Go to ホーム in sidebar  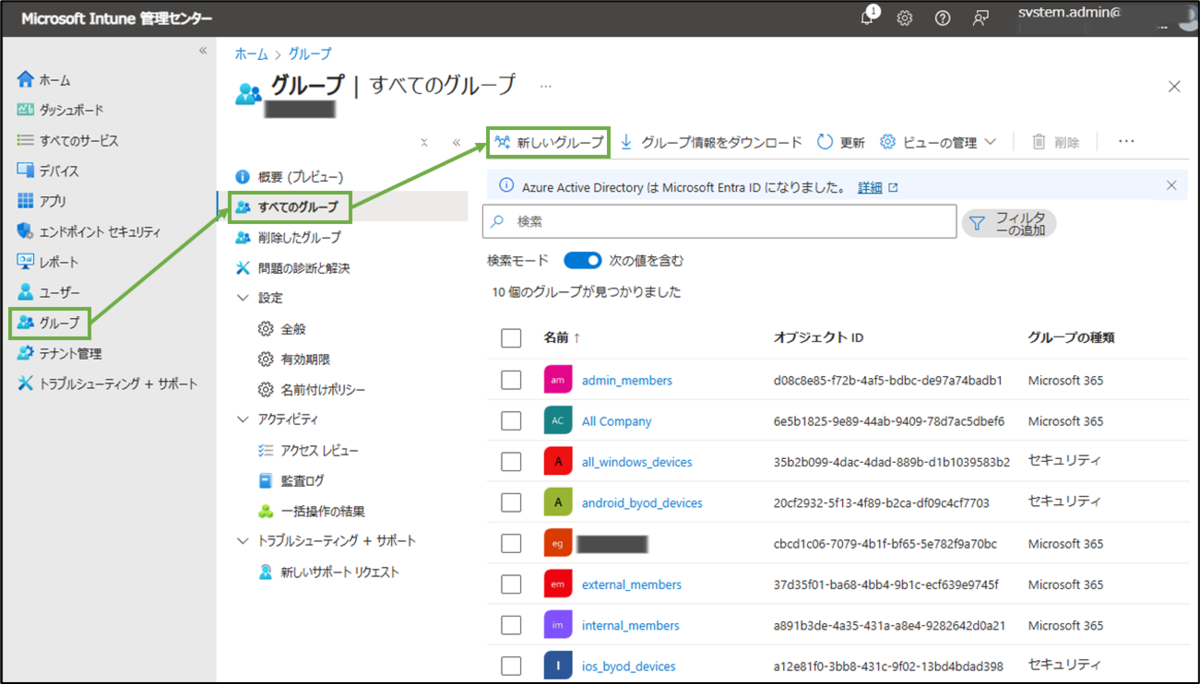(44, 80)
